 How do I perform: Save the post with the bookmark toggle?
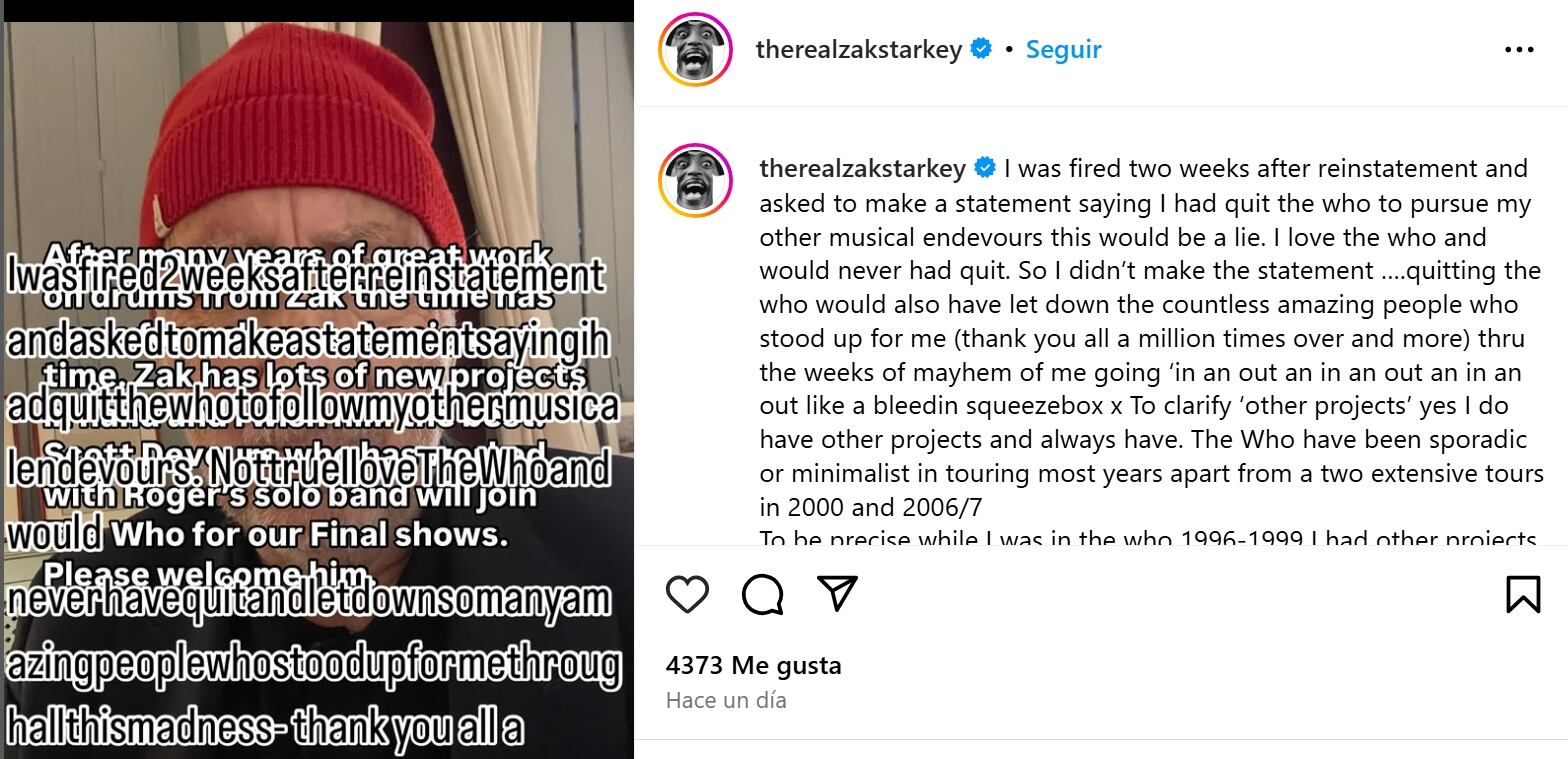(x=1524, y=592)
